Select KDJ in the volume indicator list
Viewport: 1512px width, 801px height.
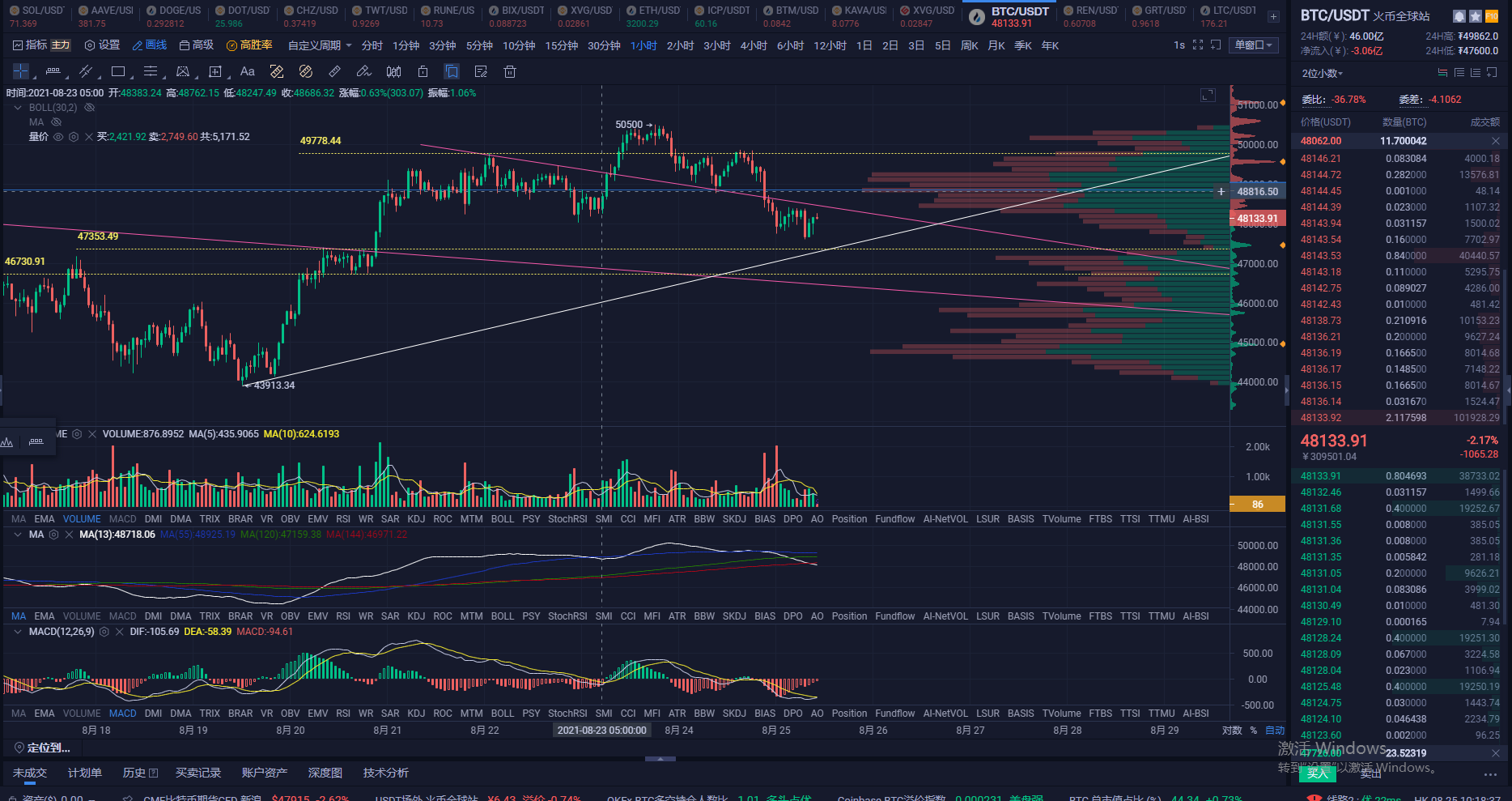[x=416, y=519]
